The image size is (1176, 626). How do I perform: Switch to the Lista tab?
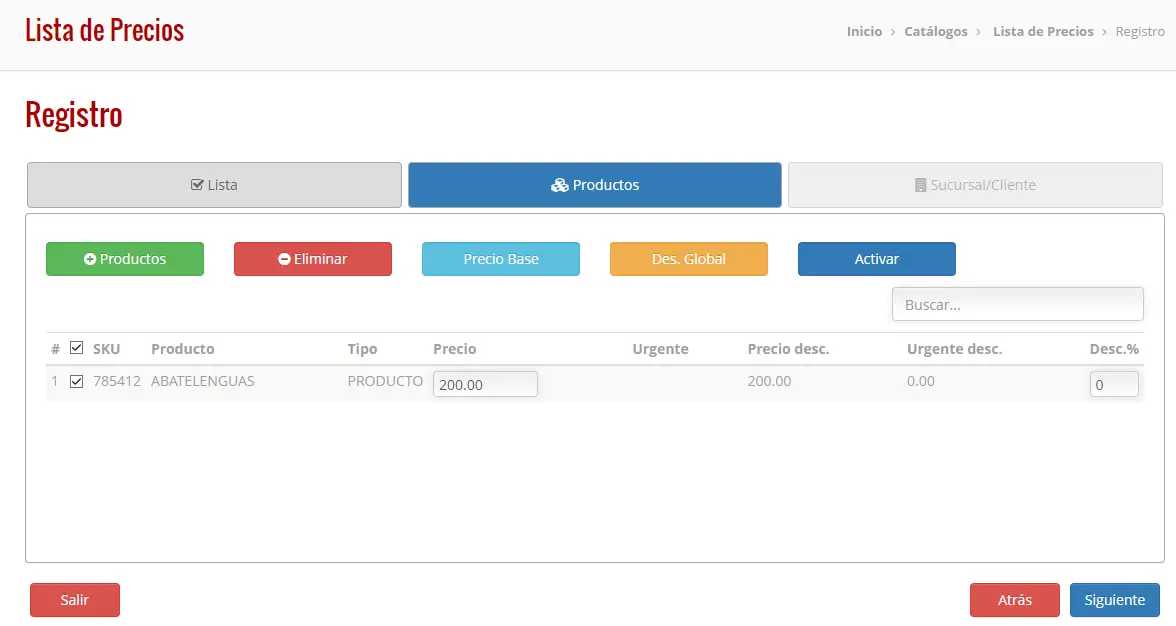pyautogui.click(x=214, y=185)
